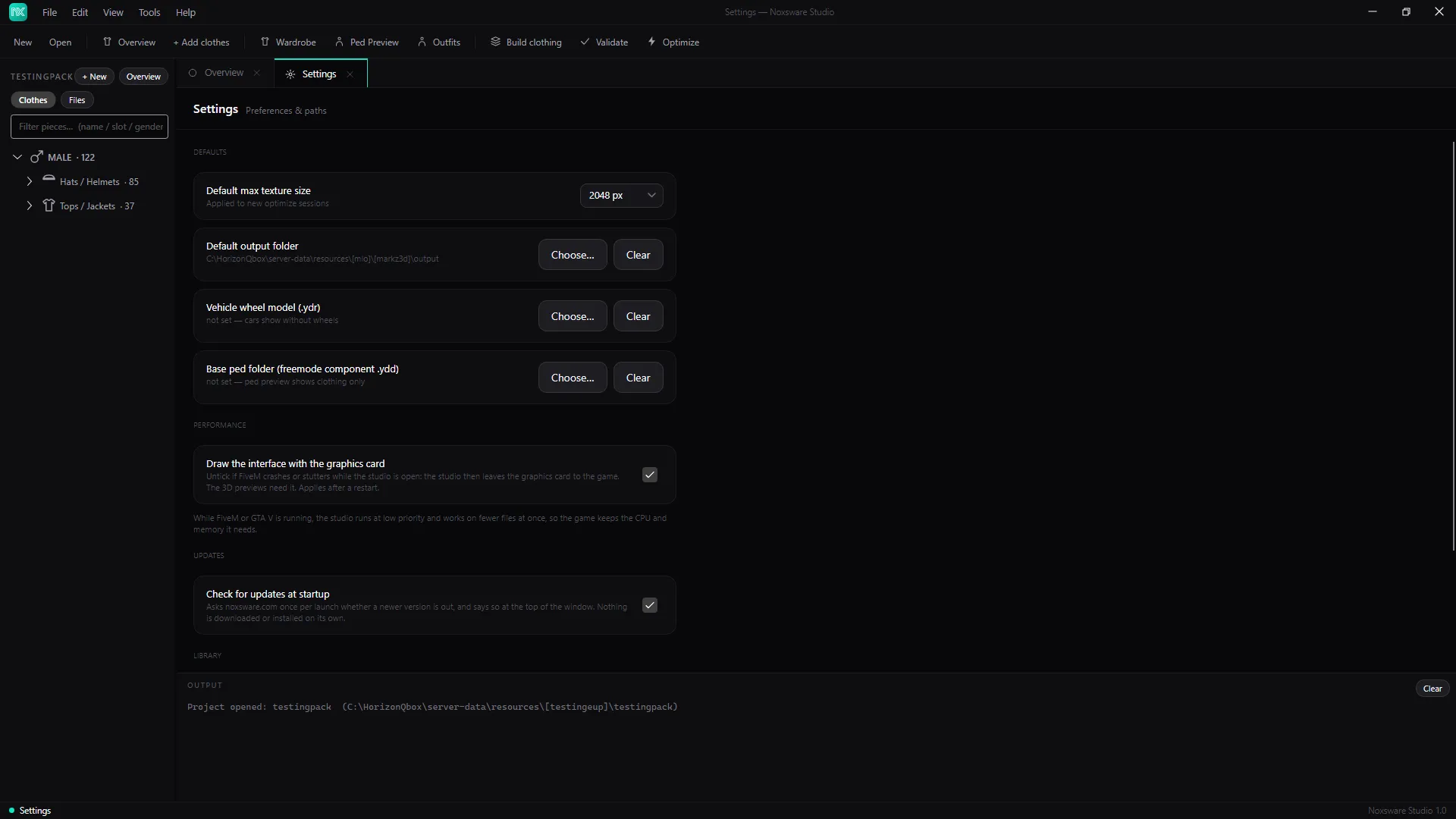Image resolution: width=1456 pixels, height=819 pixels.
Task: Click Add clothes in the toolbar
Action: tap(201, 42)
